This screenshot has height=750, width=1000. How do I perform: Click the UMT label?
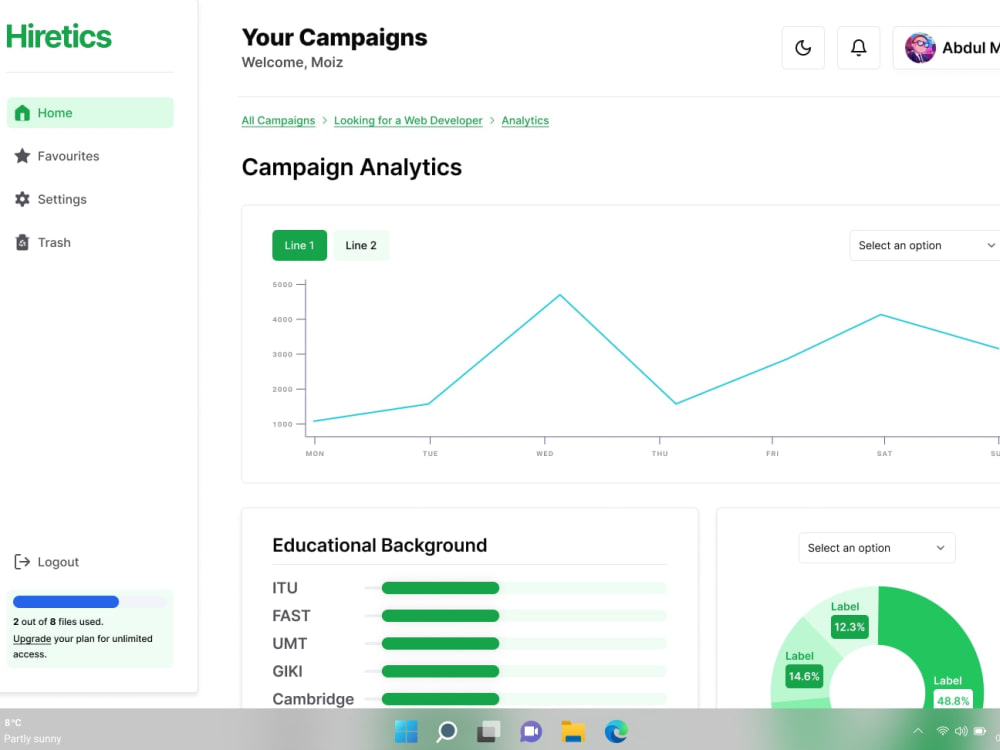290,643
